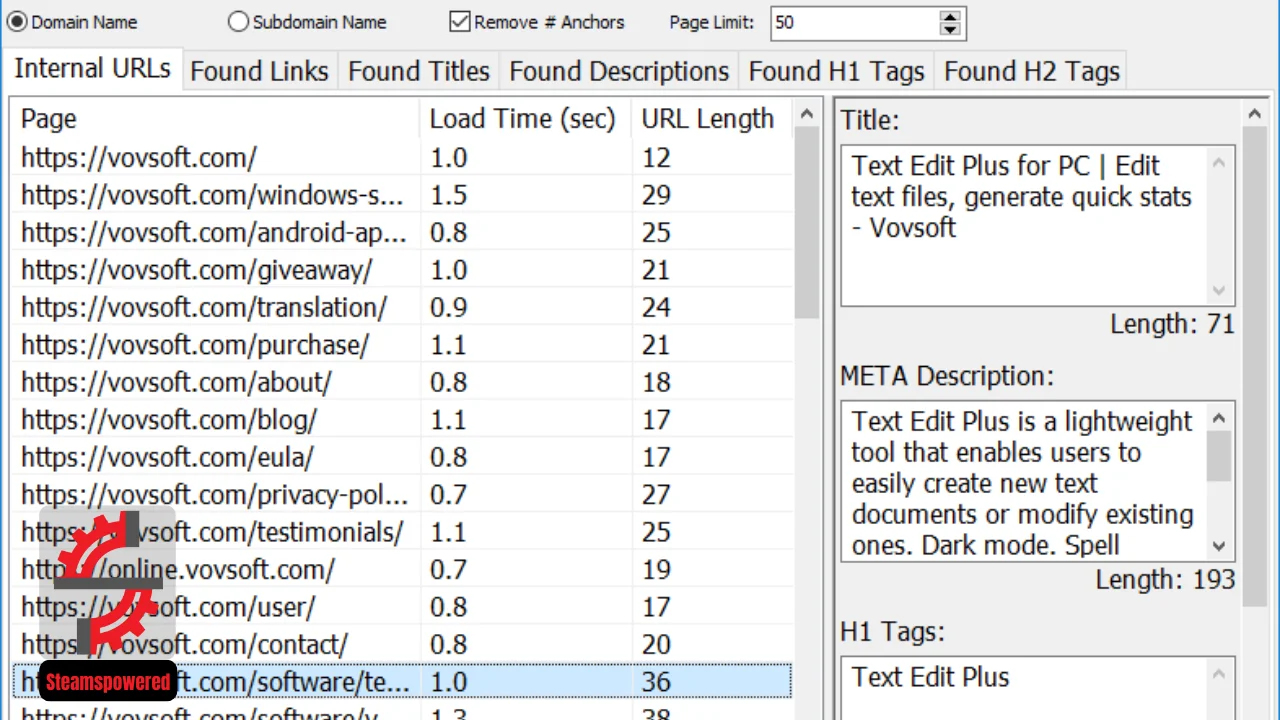Decrease Page Limit with down arrow

(951, 30)
